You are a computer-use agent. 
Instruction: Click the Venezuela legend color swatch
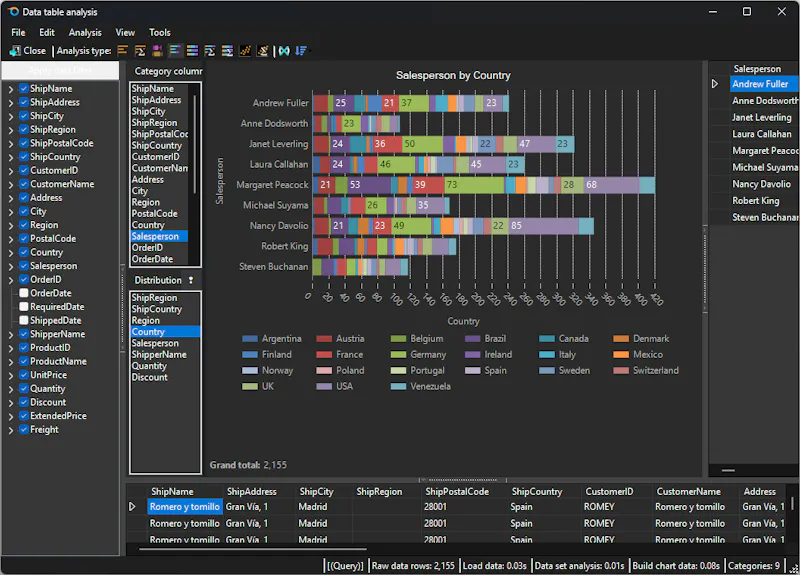pyautogui.click(x=398, y=386)
